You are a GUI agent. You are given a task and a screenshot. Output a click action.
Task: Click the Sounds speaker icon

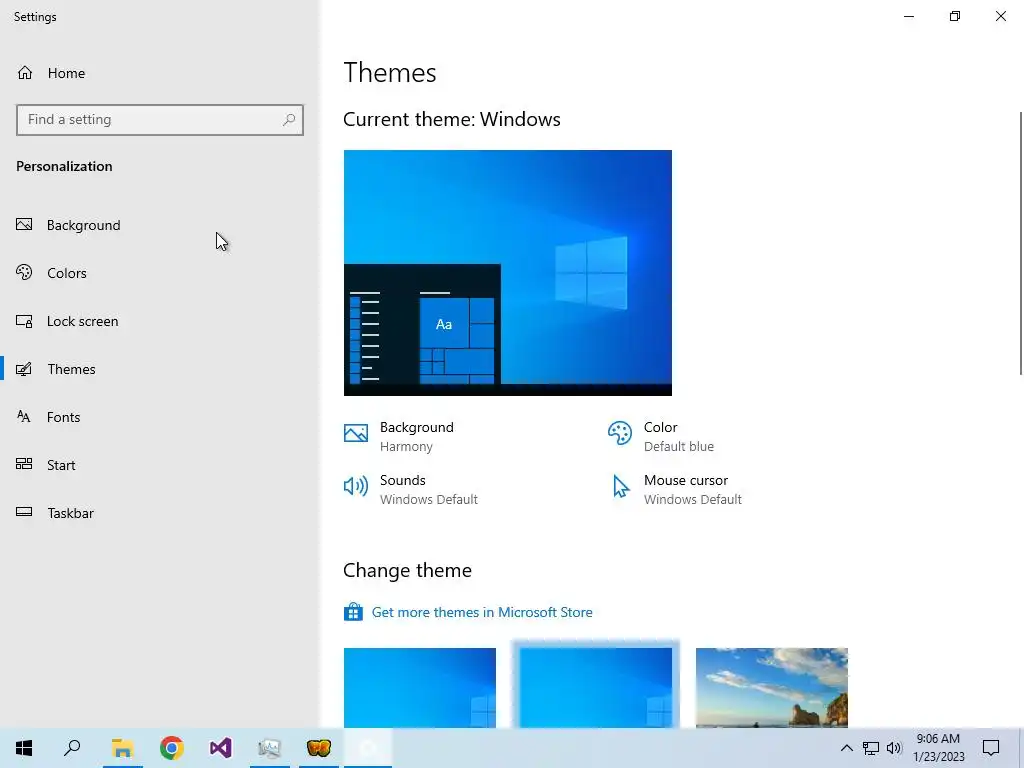[356, 486]
